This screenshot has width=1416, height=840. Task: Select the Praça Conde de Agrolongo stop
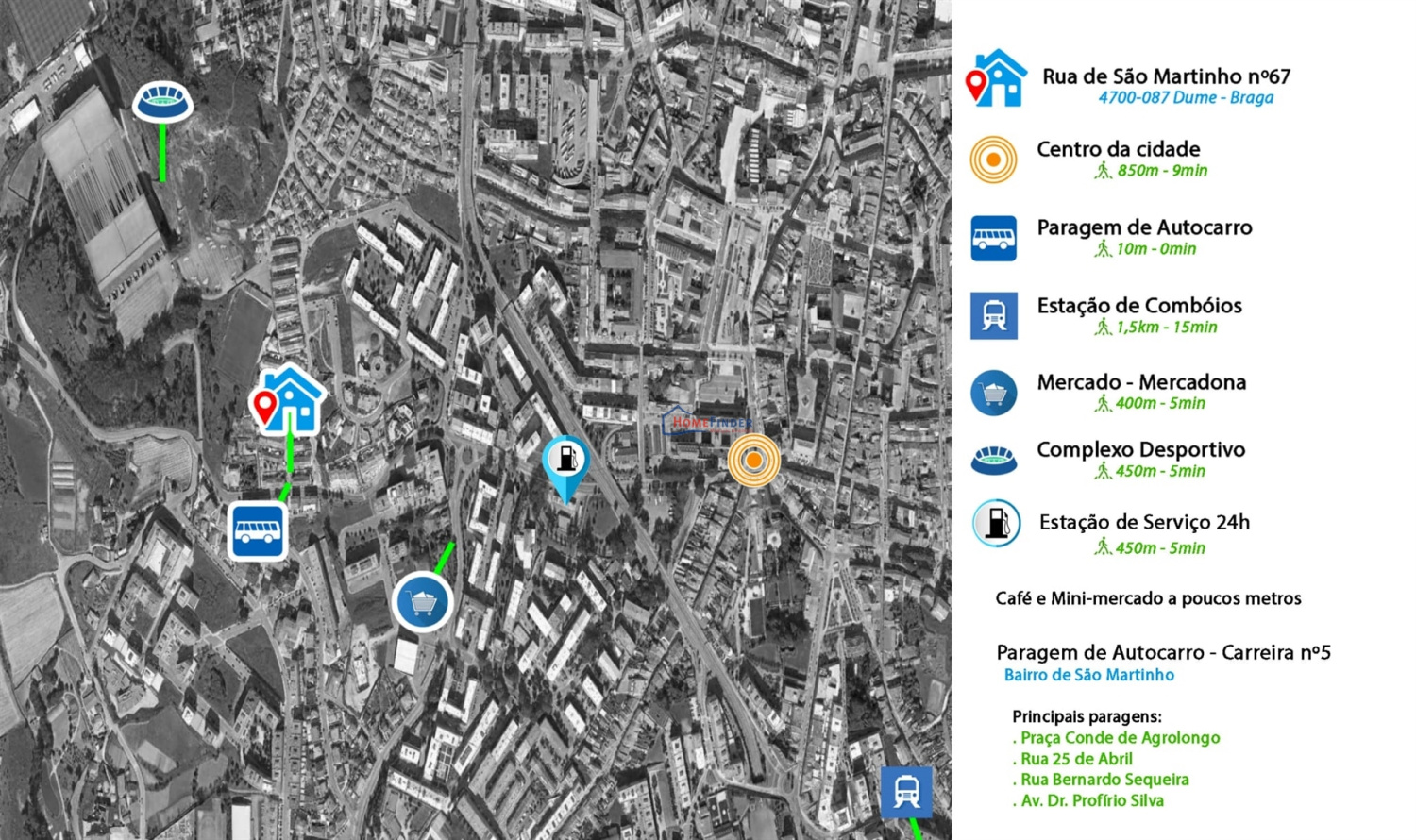(x=1120, y=738)
